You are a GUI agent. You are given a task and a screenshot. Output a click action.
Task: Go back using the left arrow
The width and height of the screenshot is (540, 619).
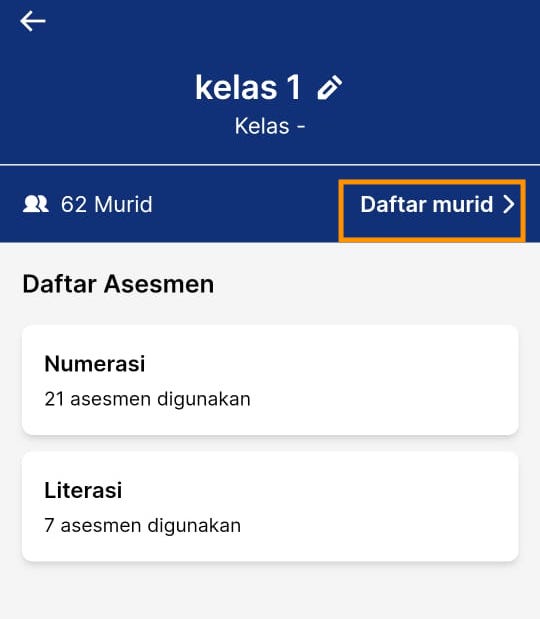point(33,21)
